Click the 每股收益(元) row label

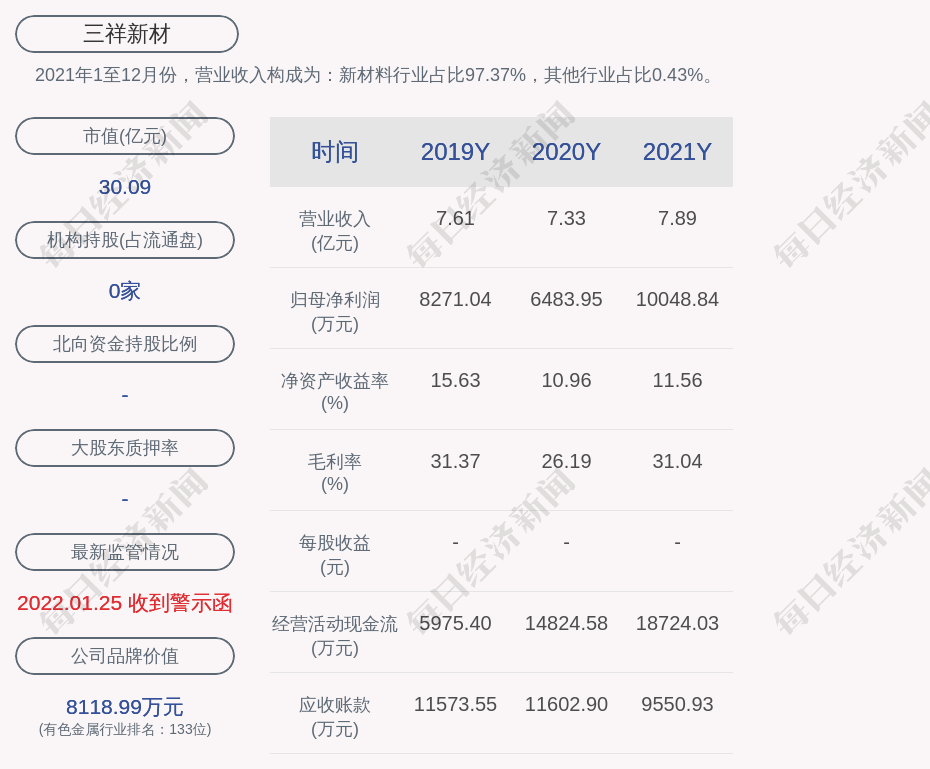point(335,555)
